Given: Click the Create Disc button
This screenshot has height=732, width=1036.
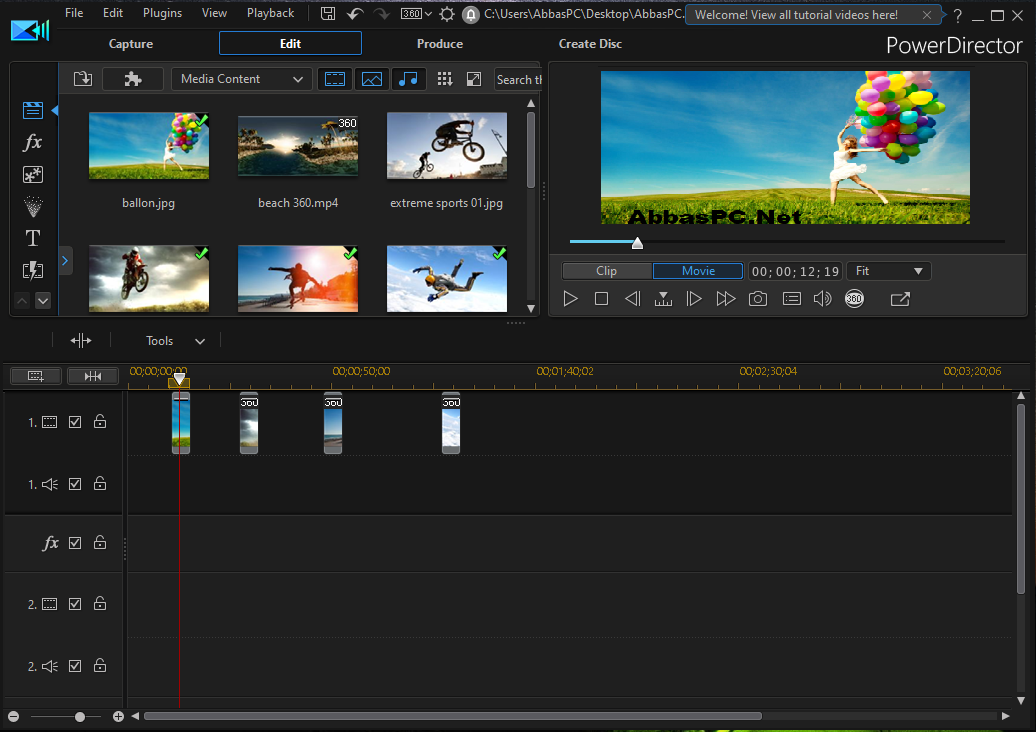Looking at the screenshot, I should (x=590, y=44).
